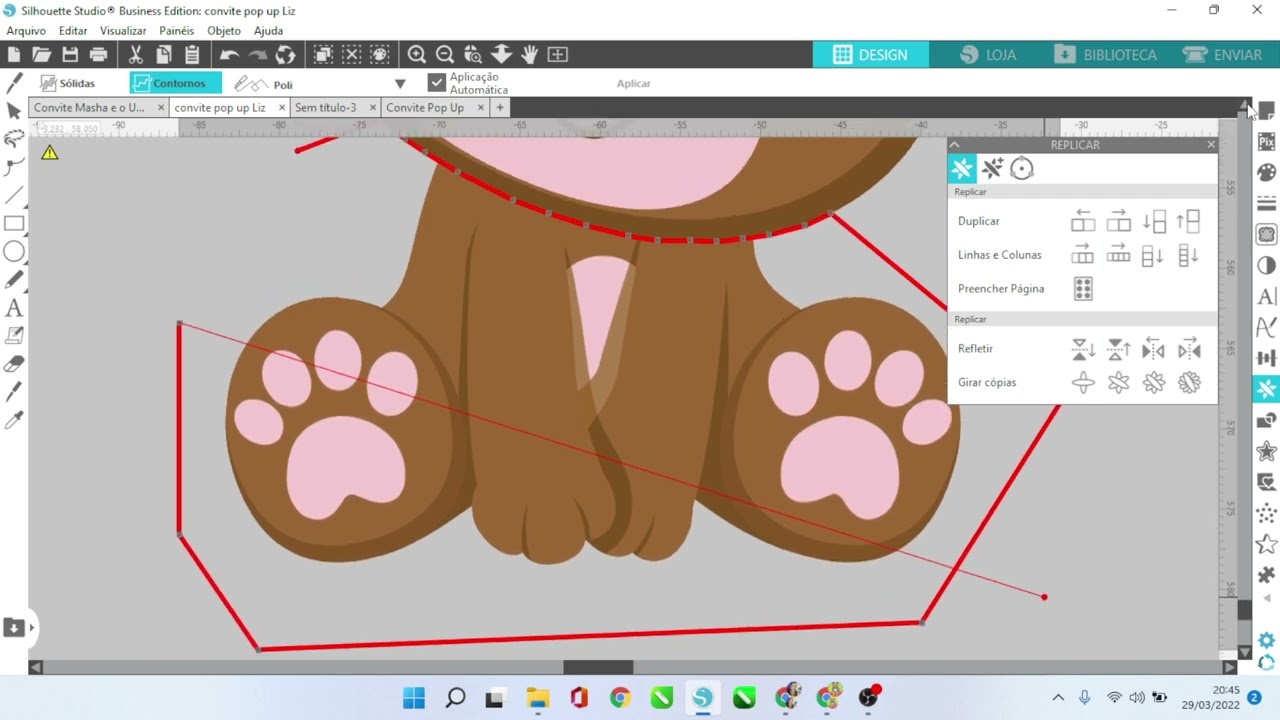Expand the dropdown arrow beside Poli
Viewport: 1280px width, 720px height.
pyautogui.click(x=400, y=84)
